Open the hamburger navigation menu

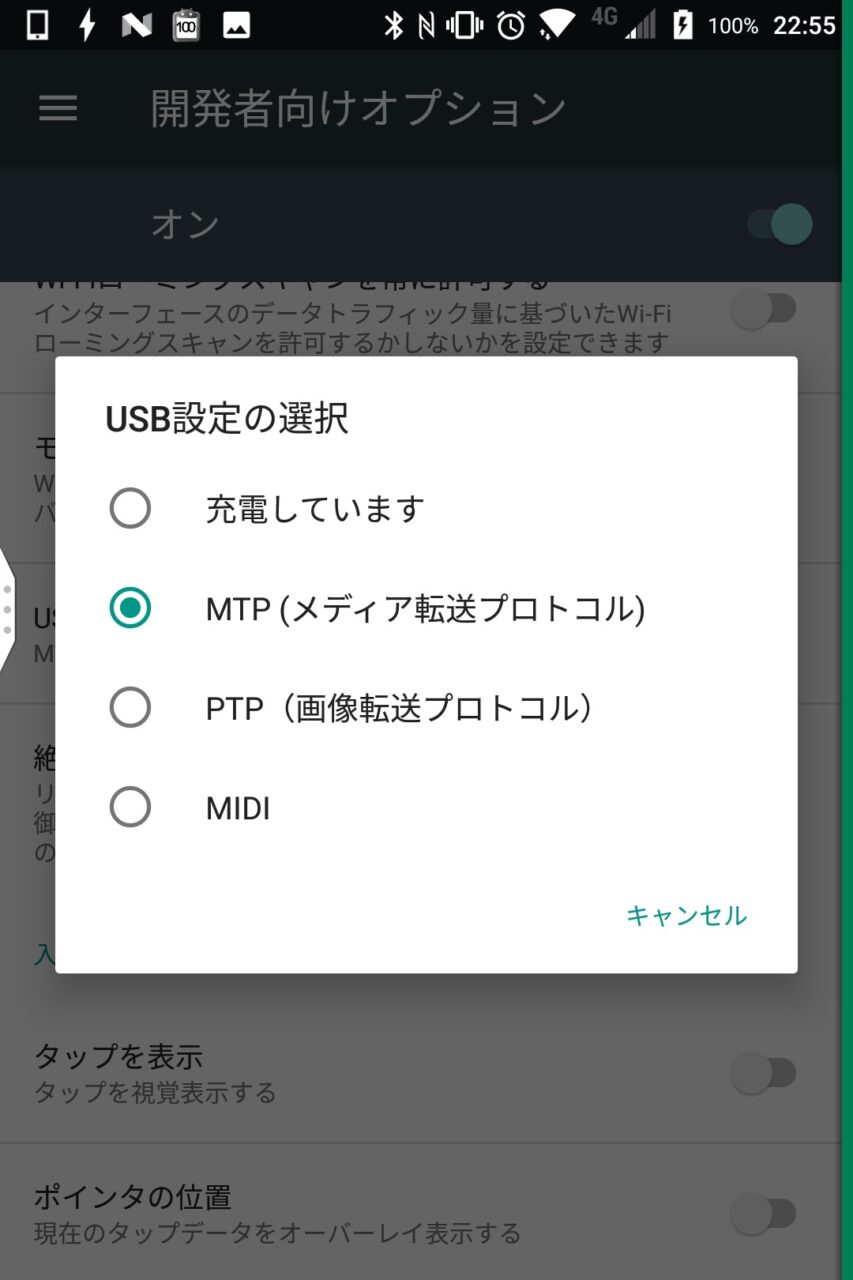point(58,108)
